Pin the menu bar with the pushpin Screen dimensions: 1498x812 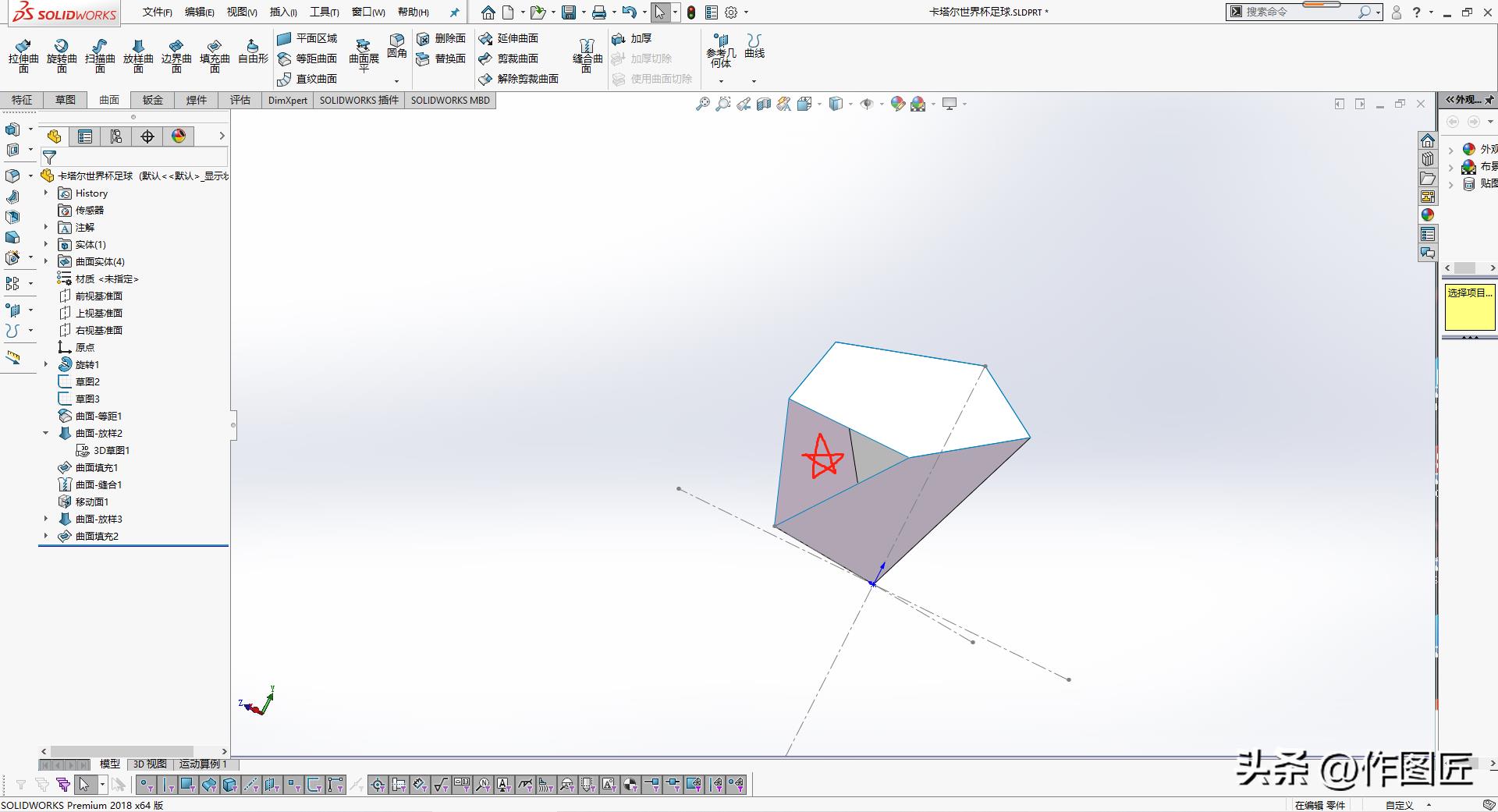(454, 12)
